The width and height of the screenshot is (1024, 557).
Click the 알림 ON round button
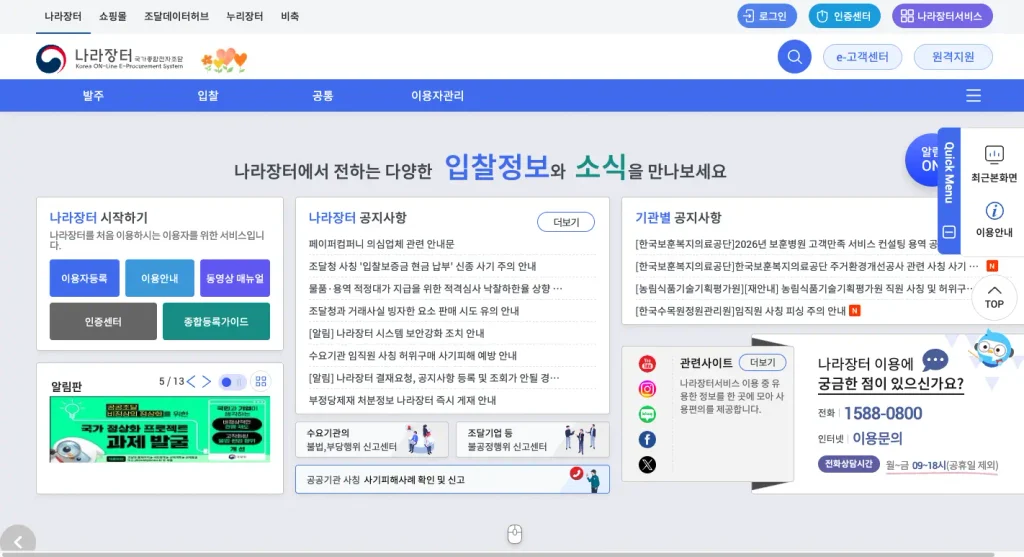click(x=922, y=159)
